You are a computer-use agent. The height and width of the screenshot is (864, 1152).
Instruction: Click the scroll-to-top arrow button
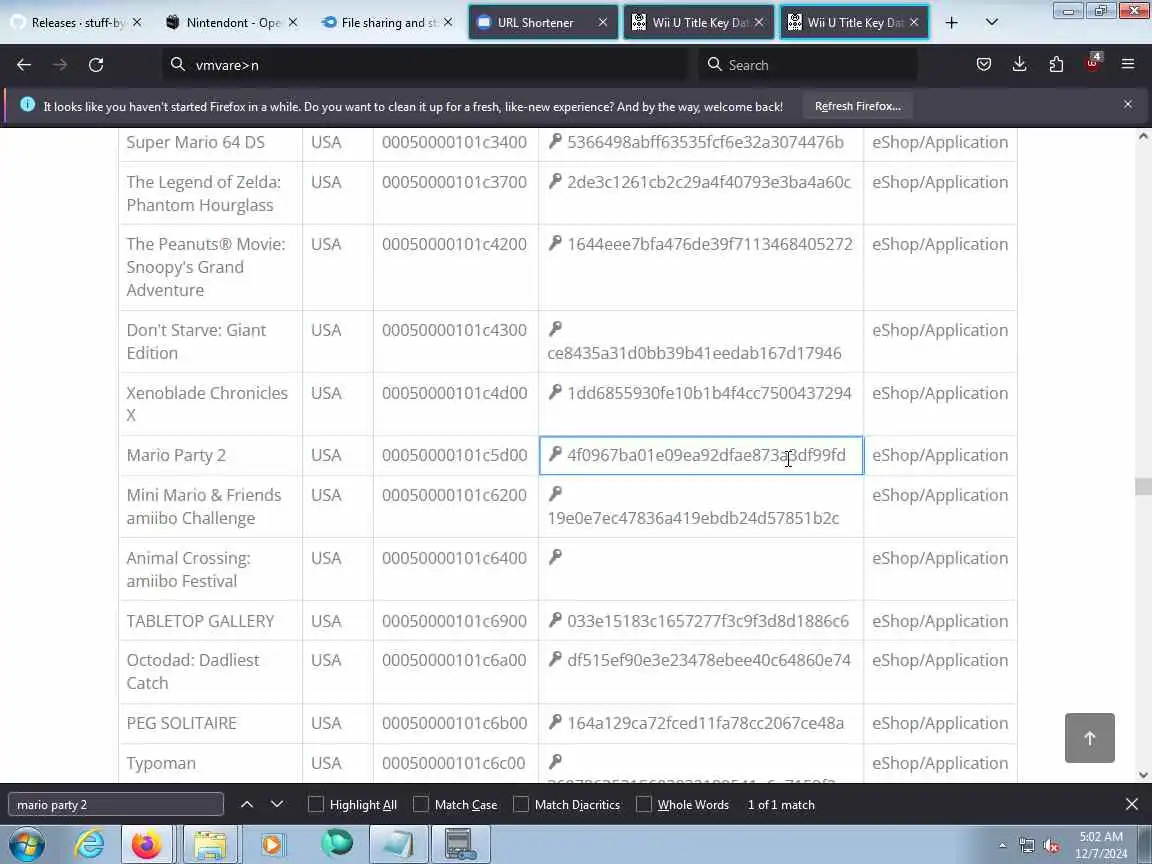(1090, 738)
